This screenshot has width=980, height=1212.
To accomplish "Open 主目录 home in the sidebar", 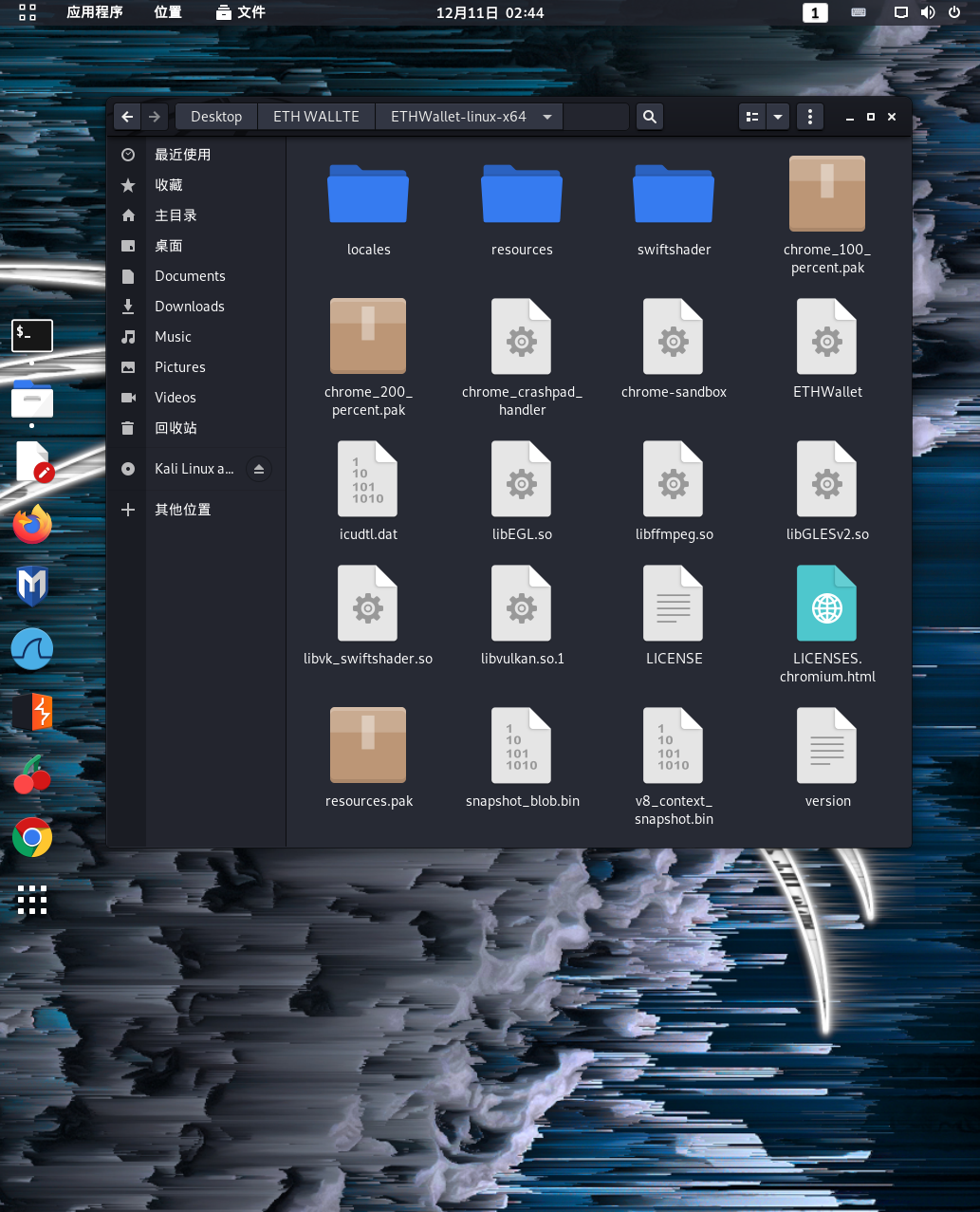I will point(196,215).
